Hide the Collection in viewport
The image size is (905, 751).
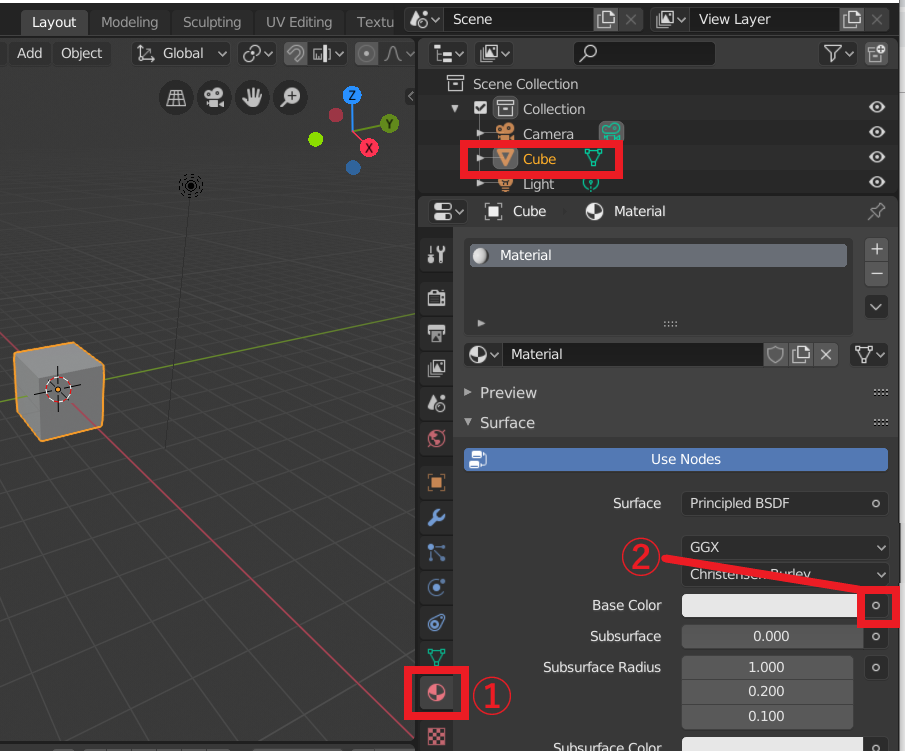point(877,107)
